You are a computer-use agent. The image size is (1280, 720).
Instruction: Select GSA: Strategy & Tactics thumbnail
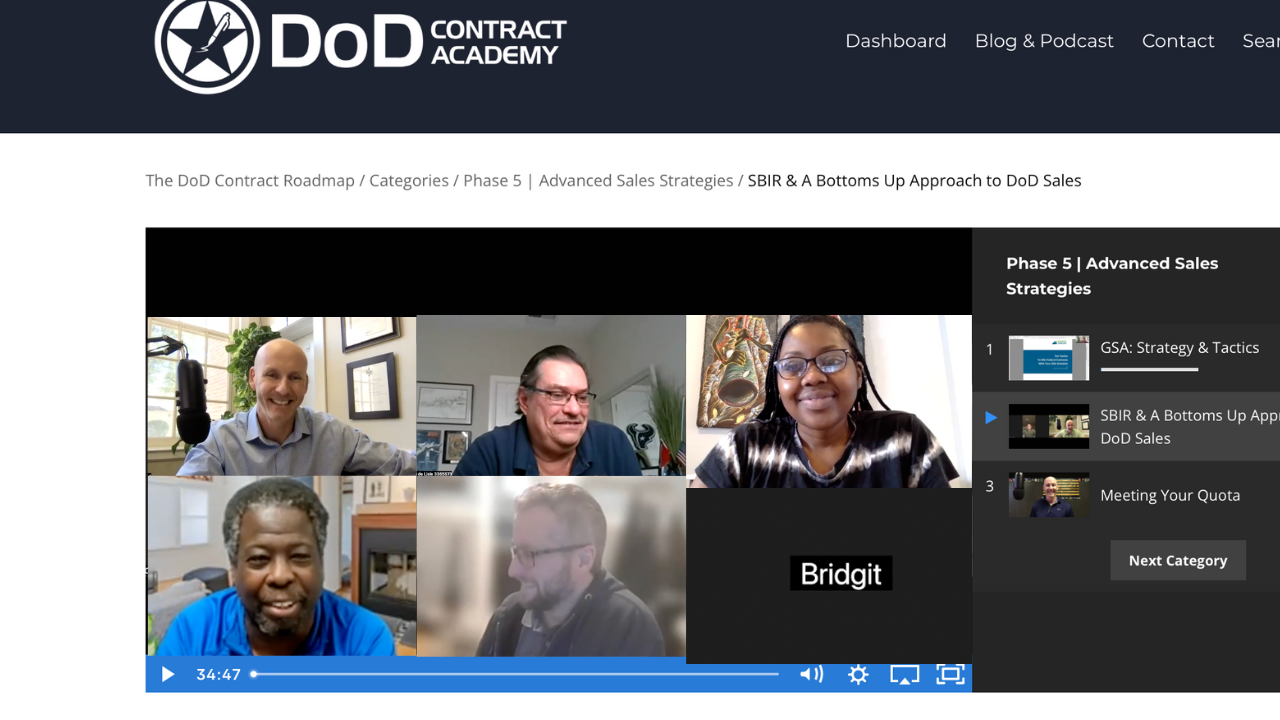pos(1049,358)
